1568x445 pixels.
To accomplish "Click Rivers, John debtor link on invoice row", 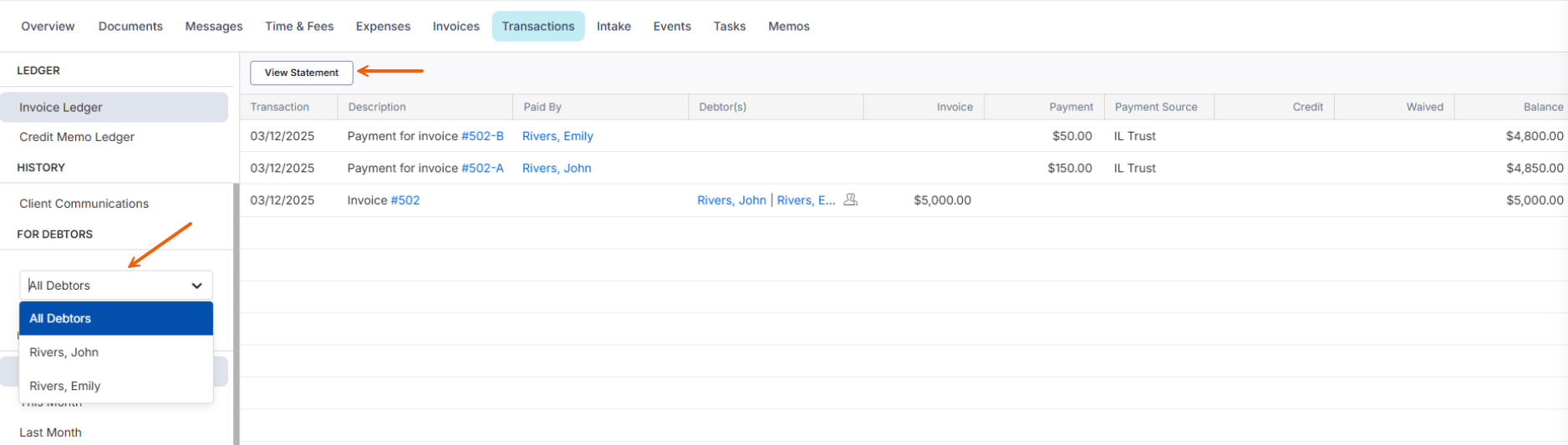I will [731, 200].
